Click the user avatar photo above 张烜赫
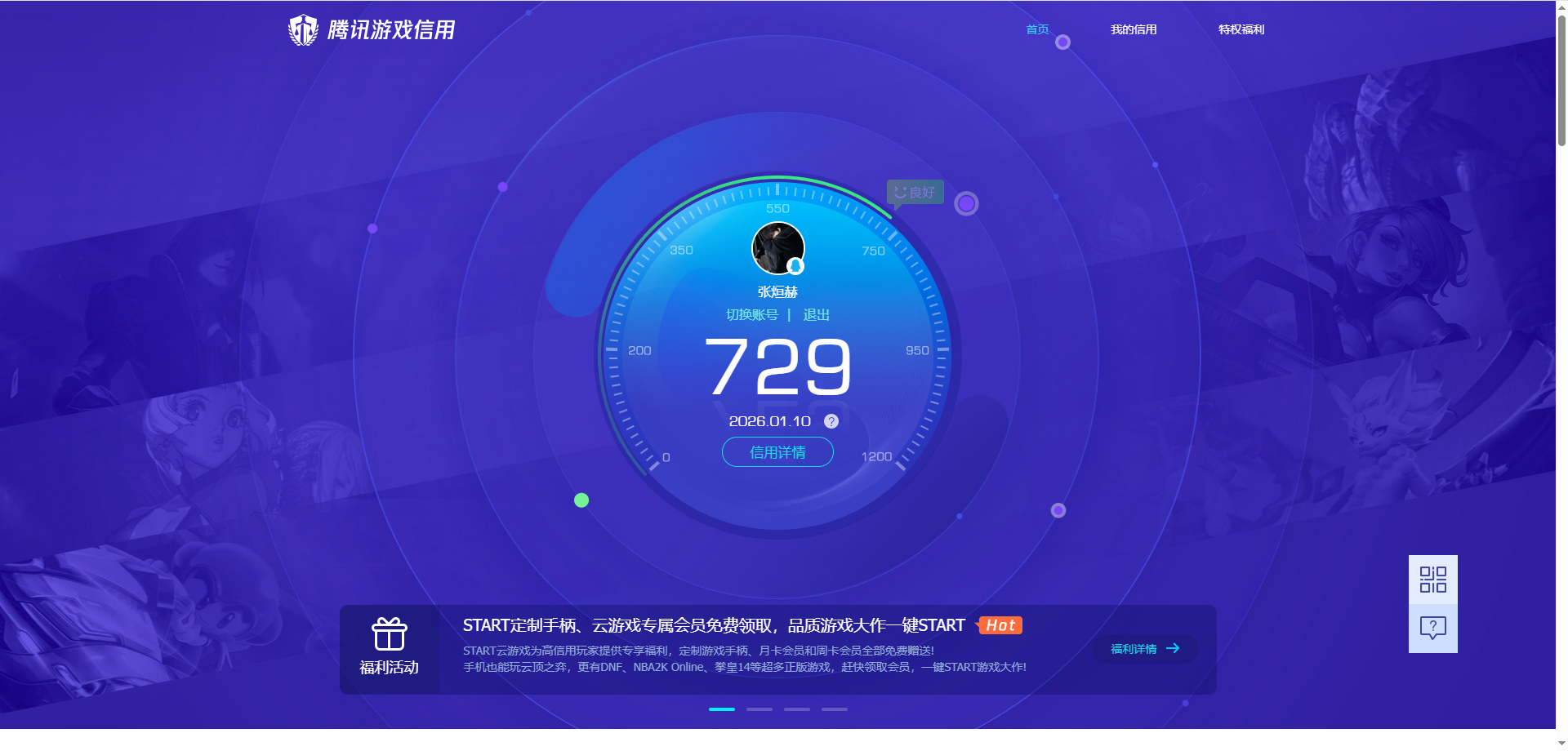 coord(777,247)
